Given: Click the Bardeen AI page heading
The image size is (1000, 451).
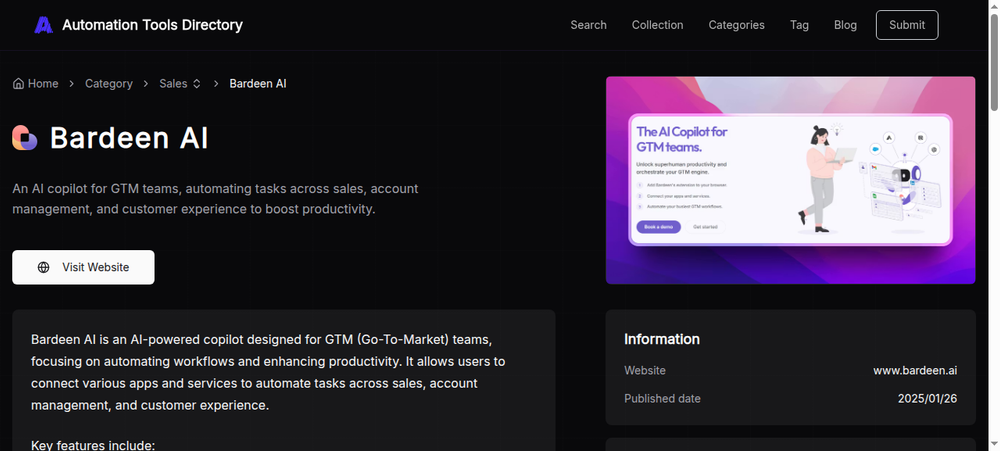Looking at the screenshot, I should 129,138.
